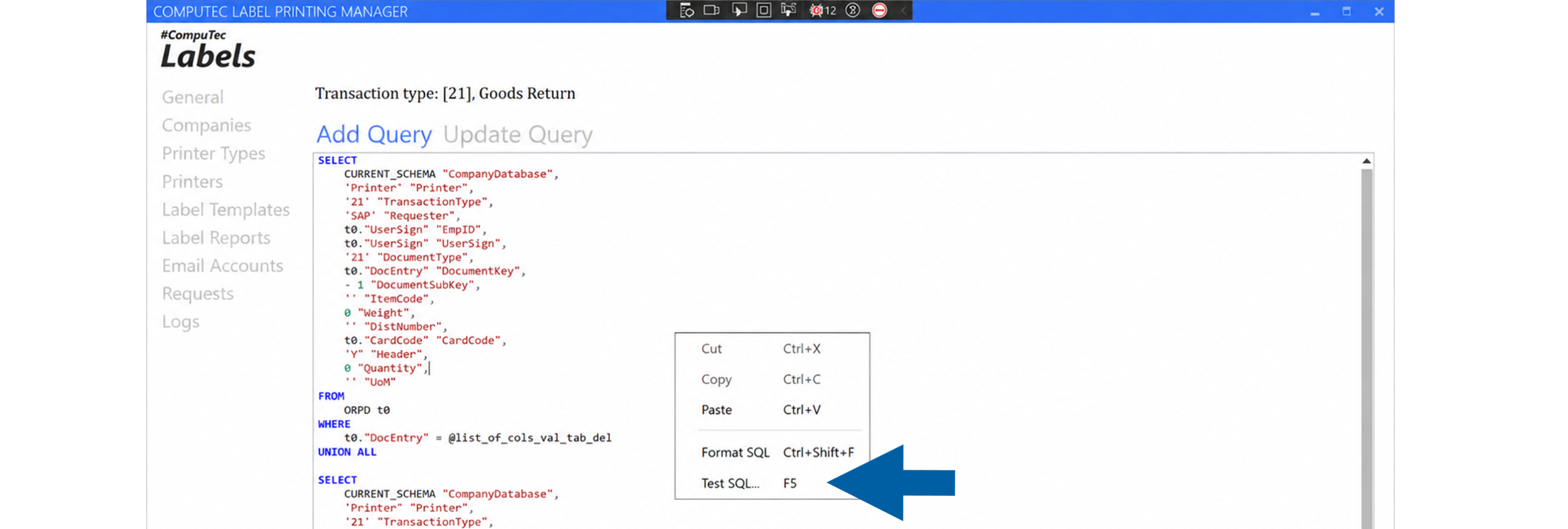Image resolution: width=1568 pixels, height=529 pixels.
Task: Maximize the Label Printing Manager window
Action: pos(1346,12)
